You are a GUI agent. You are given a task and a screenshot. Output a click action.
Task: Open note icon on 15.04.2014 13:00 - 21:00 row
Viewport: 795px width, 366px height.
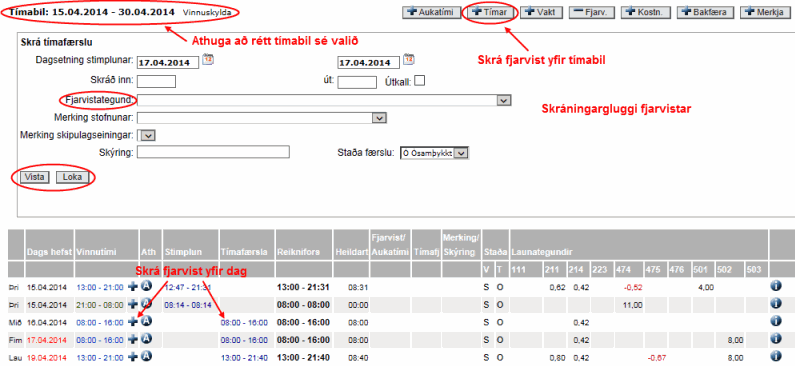[x=146, y=286]
